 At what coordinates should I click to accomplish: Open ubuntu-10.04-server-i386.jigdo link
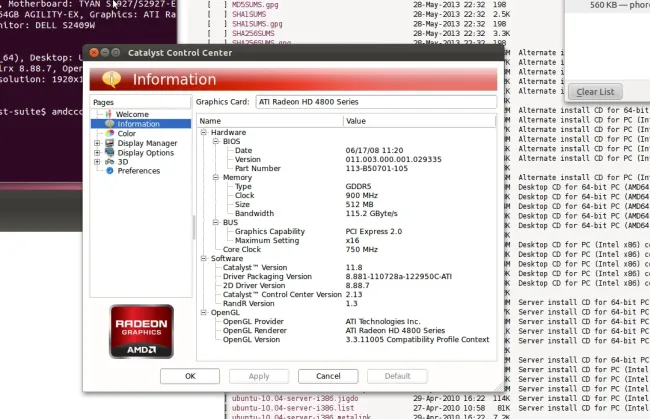[x=295, y=398]
